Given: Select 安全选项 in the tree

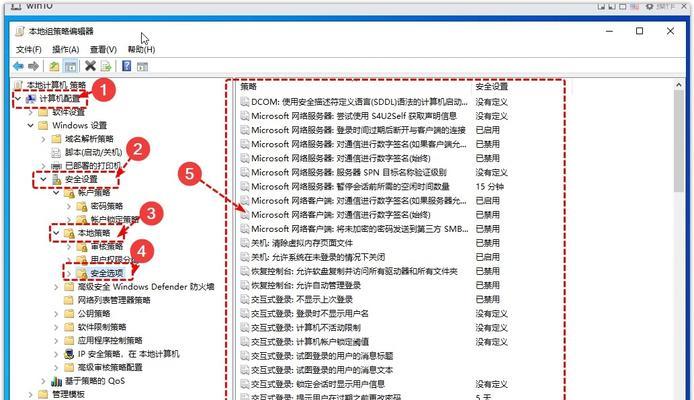Looking at the screenshot, I should [x=107, y=273].
